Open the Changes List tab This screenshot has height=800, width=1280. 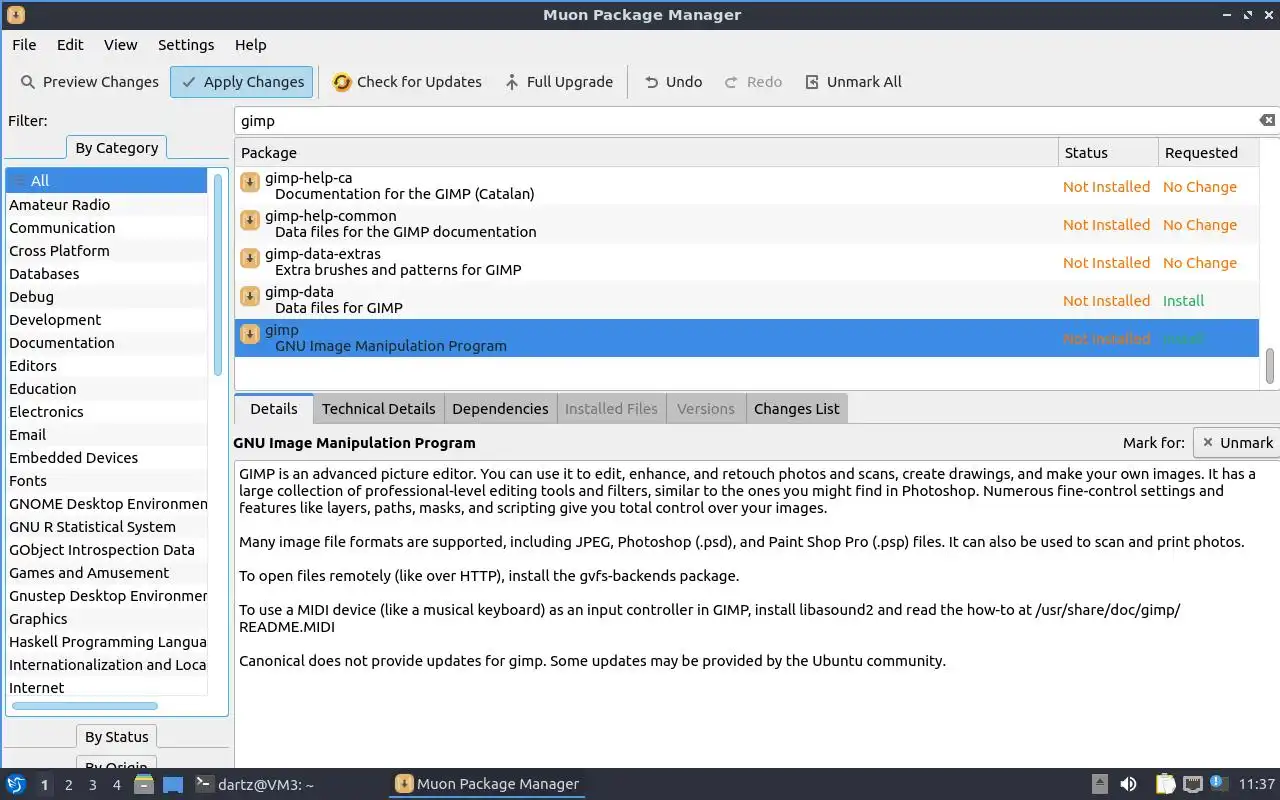click(x=797, y=409)
